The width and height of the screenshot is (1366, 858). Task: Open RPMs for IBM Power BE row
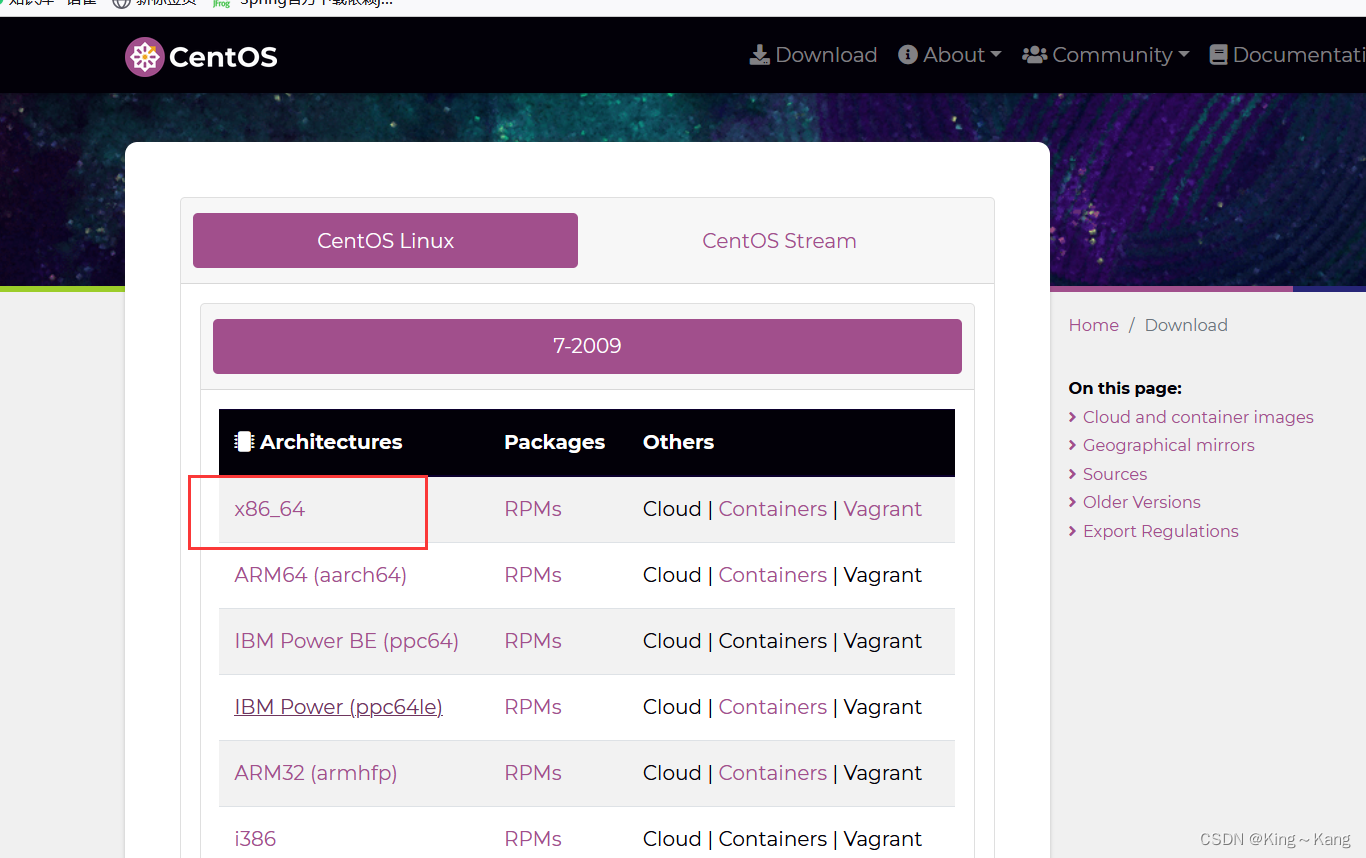click(533, 641)
